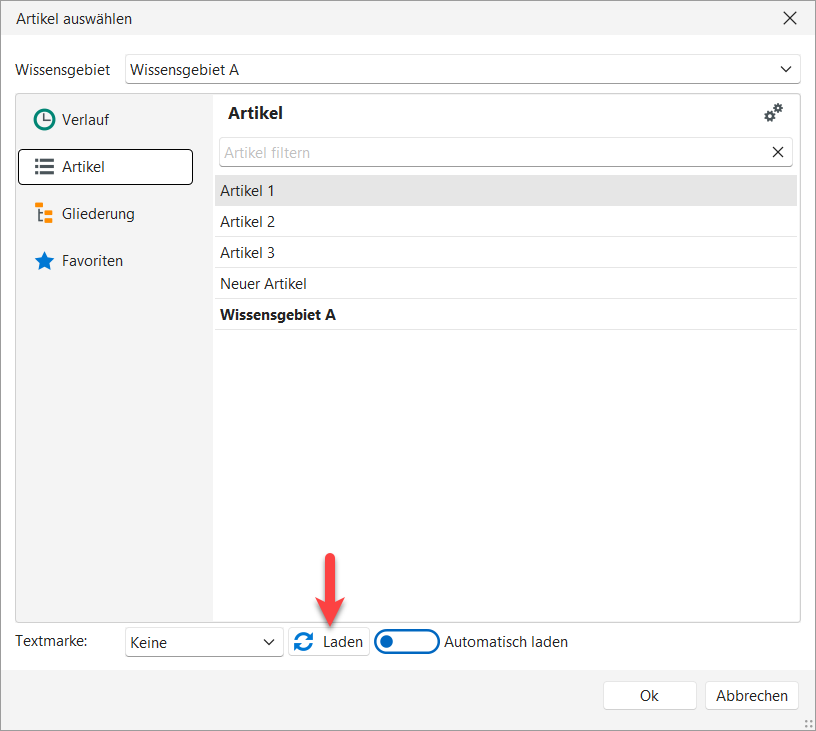Open settings via the gears icon

click(773, 114)
